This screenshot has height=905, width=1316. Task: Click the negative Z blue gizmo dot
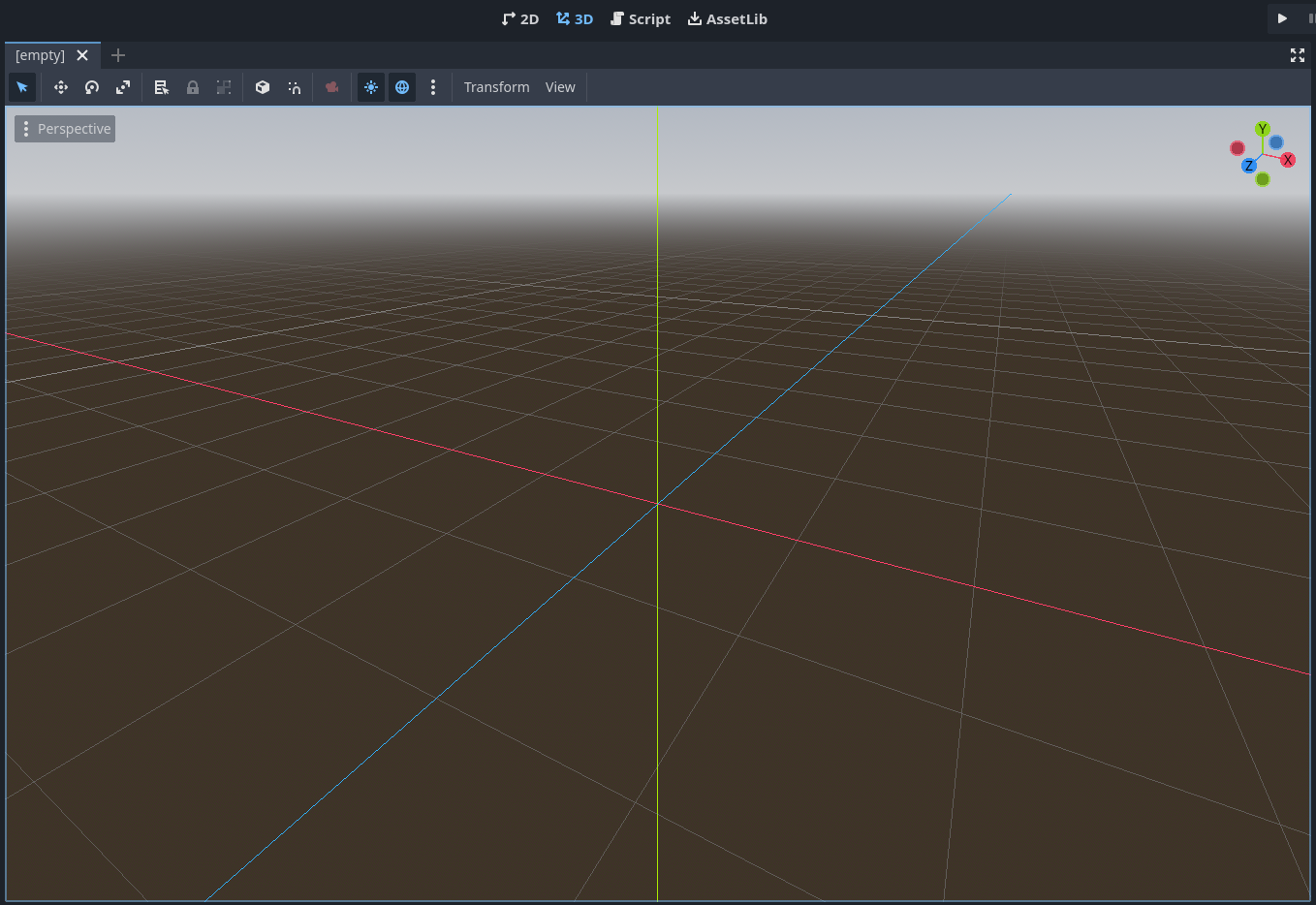1276,142
